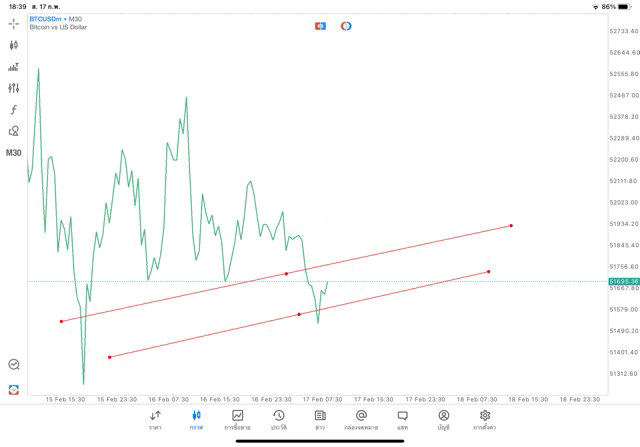640x447 pixels.
Task: Change chart type via candlestick icon
Action: [x=14, y=45]
